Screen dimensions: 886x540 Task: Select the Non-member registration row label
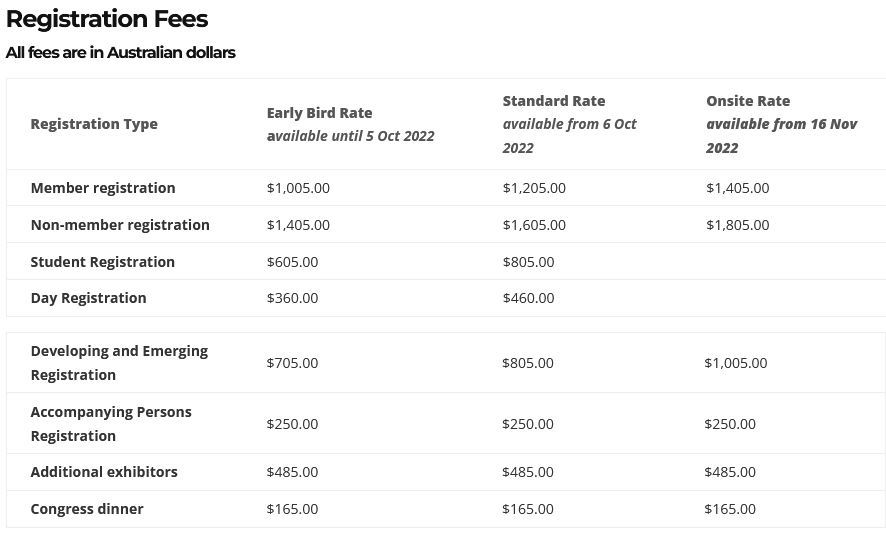coord(120,225)
